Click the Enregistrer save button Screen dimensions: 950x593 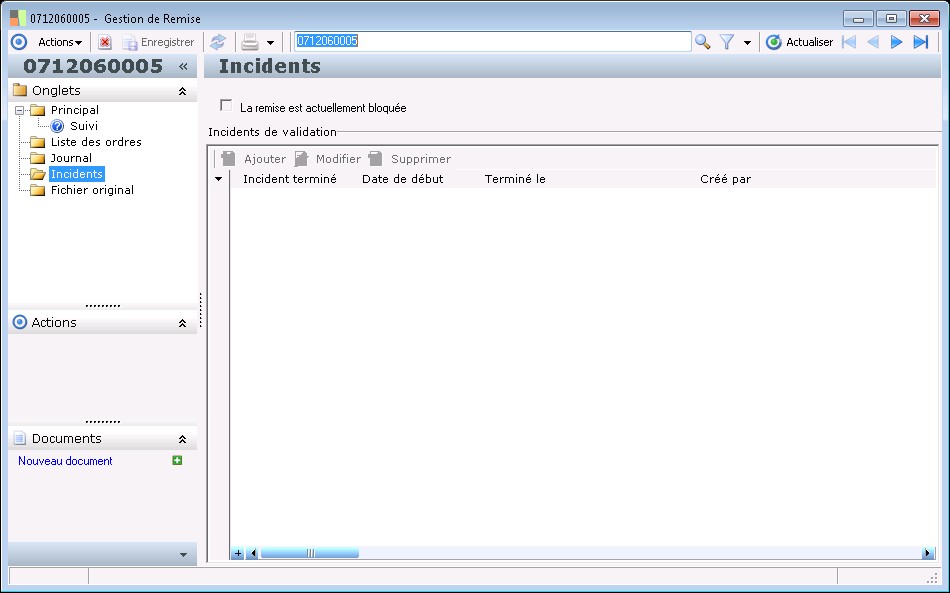pos(159,42)
